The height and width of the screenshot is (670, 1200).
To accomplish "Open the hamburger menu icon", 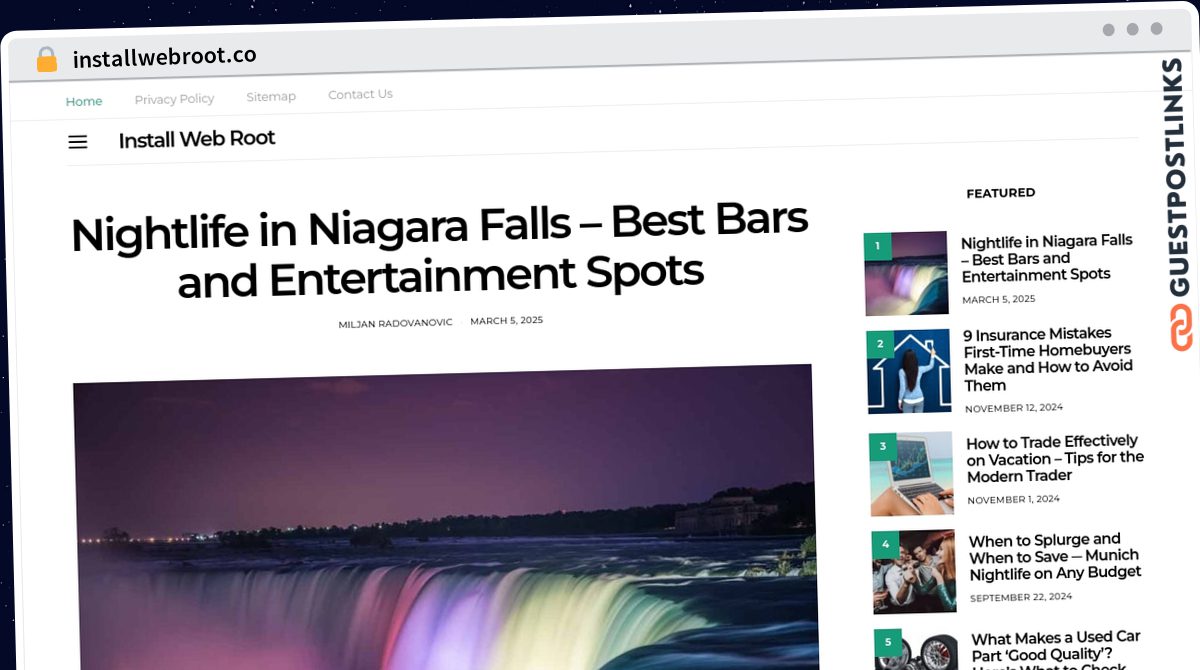I will point(77,142).
